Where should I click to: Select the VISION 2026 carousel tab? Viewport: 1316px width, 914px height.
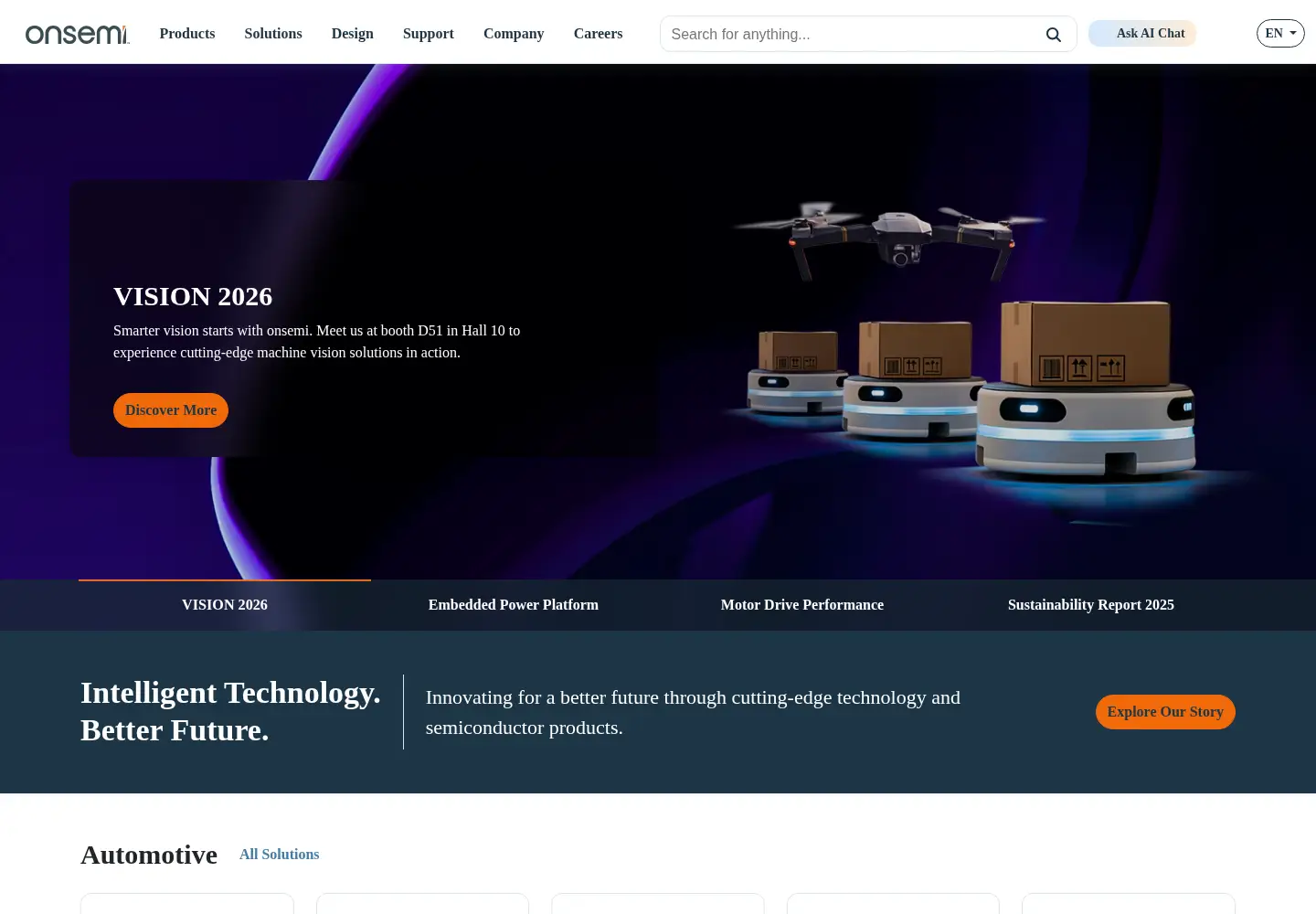[225, 605]
